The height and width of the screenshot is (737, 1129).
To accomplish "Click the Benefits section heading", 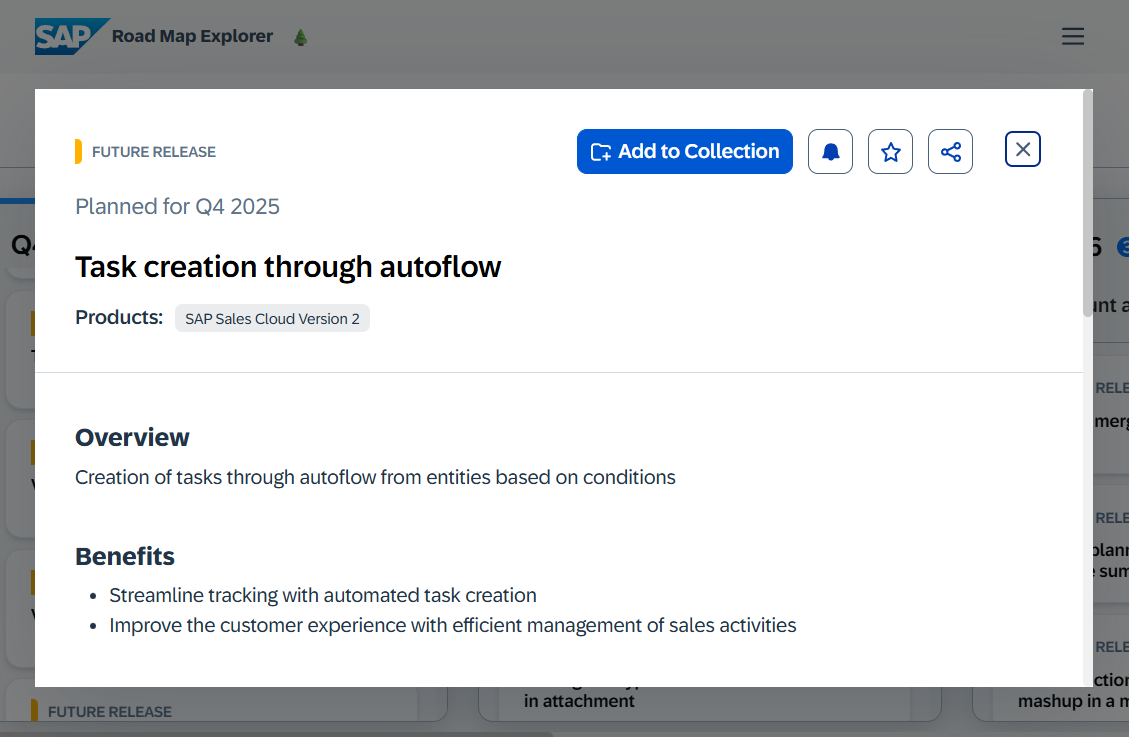I will (x=125, y=556).
